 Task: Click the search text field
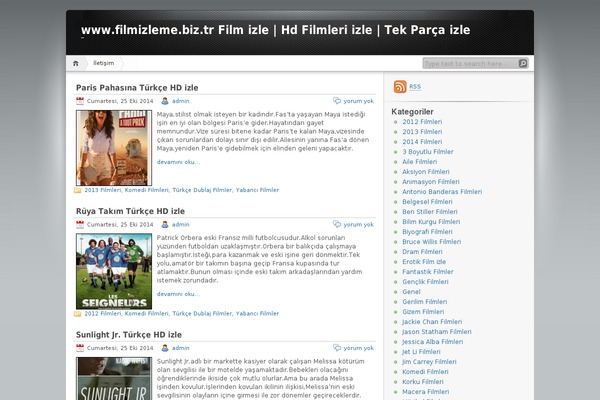click(471, 64)
